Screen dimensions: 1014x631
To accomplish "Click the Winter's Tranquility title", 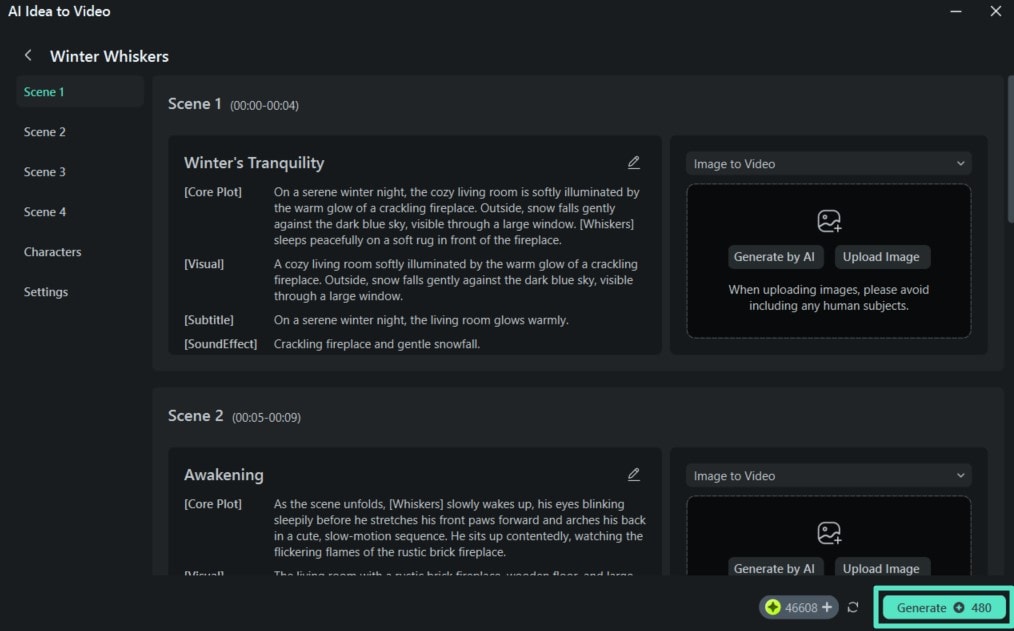I will pos(254,163).
